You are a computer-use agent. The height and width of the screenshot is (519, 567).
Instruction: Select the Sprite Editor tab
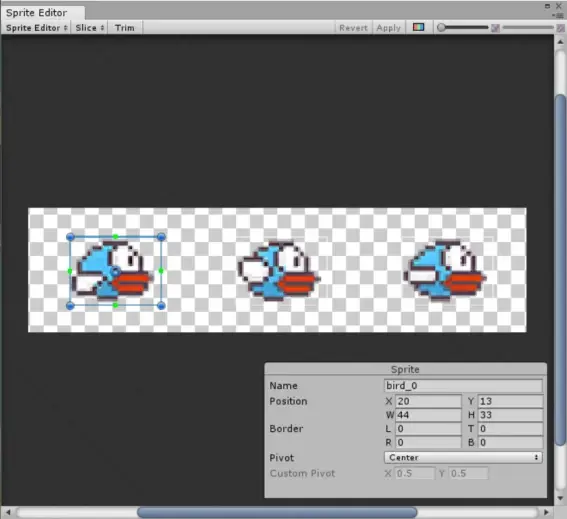[x=43, y=13]
